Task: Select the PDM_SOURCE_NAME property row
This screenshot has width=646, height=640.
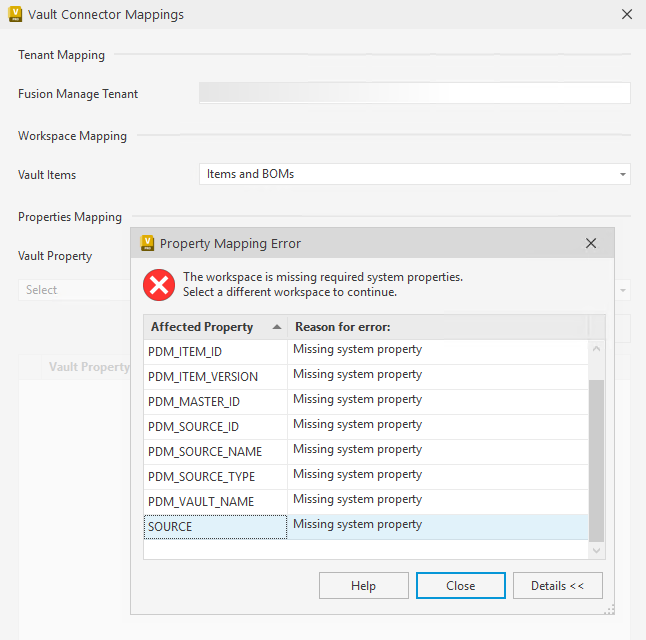Action: click(215, 452)
